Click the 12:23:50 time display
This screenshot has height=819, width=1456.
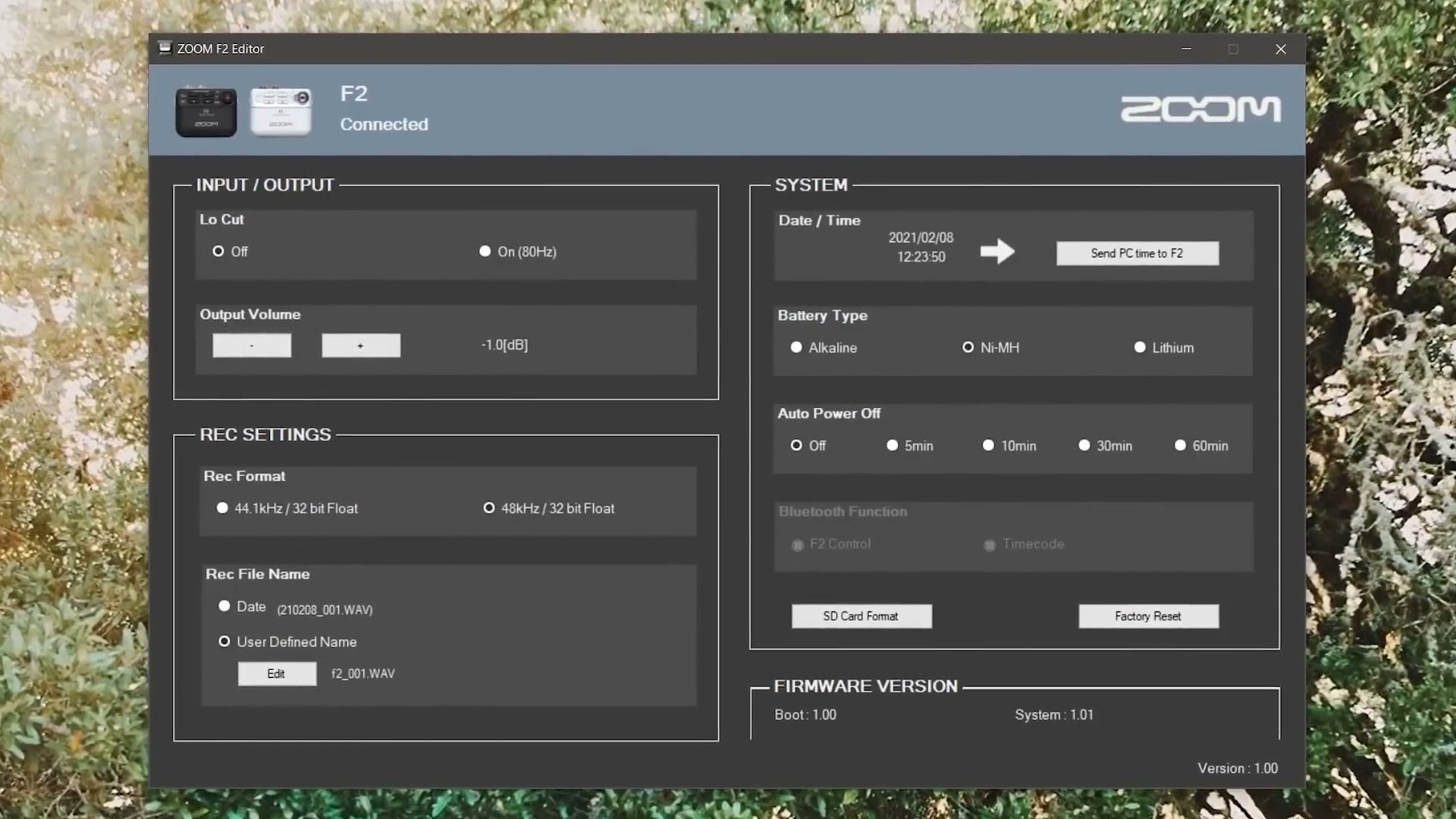921,257
